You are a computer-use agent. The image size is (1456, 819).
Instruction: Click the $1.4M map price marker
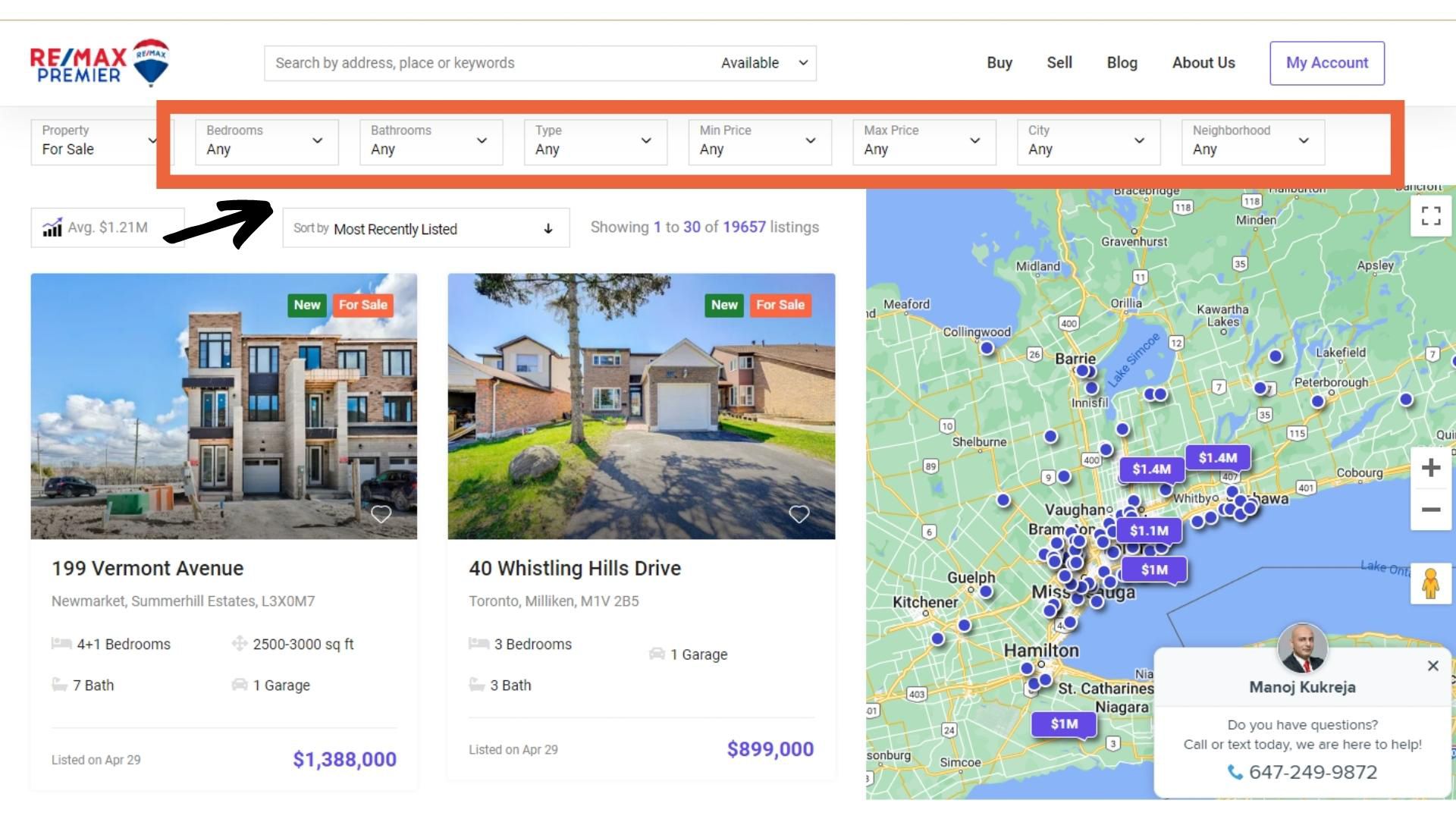coord(1217,457)
